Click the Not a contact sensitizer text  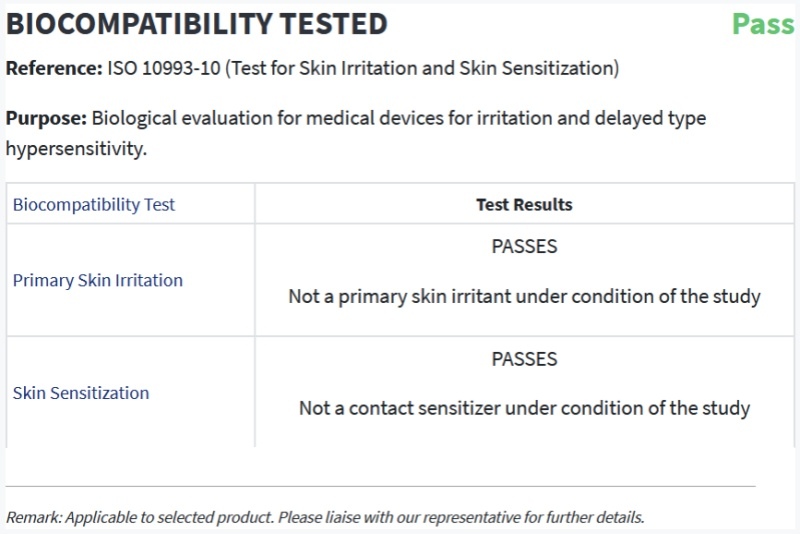coord(524,408)
